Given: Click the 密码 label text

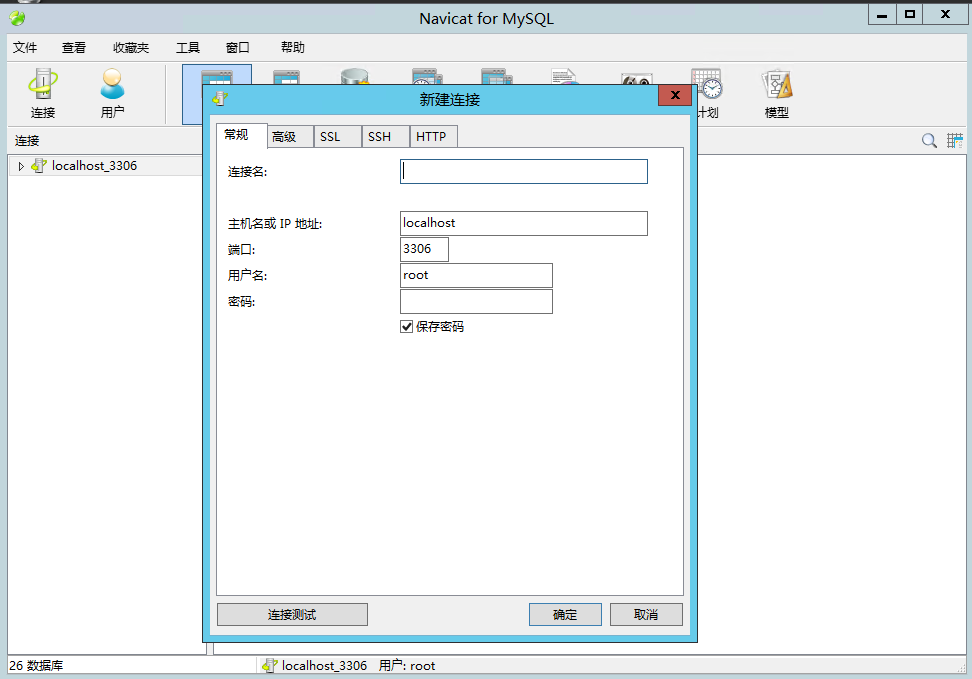Looking at the screenshot, I should (241, 302).
